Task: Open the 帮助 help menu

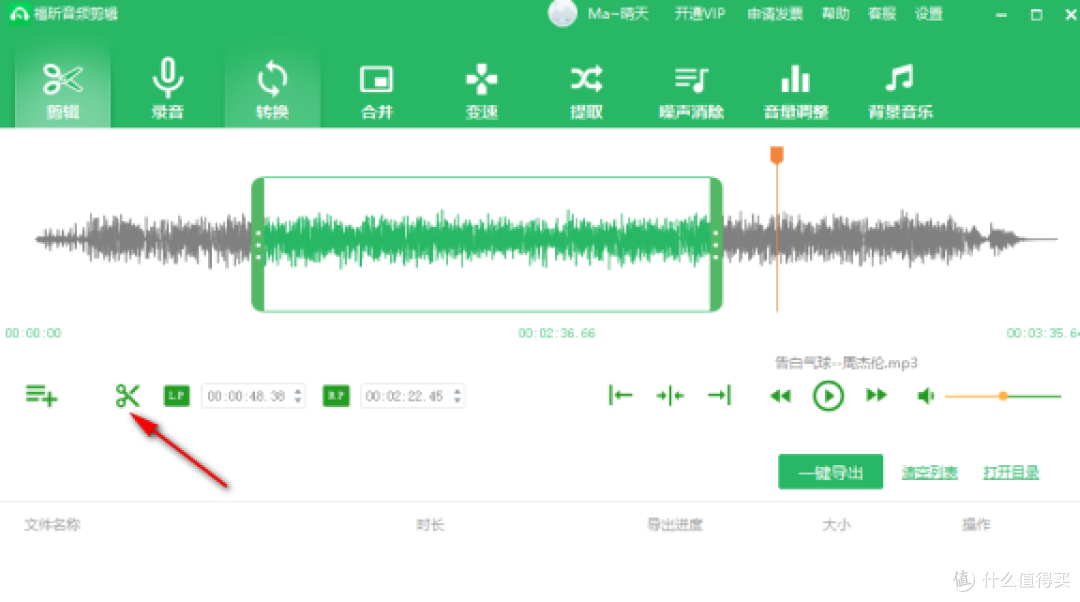Action: 835,14
